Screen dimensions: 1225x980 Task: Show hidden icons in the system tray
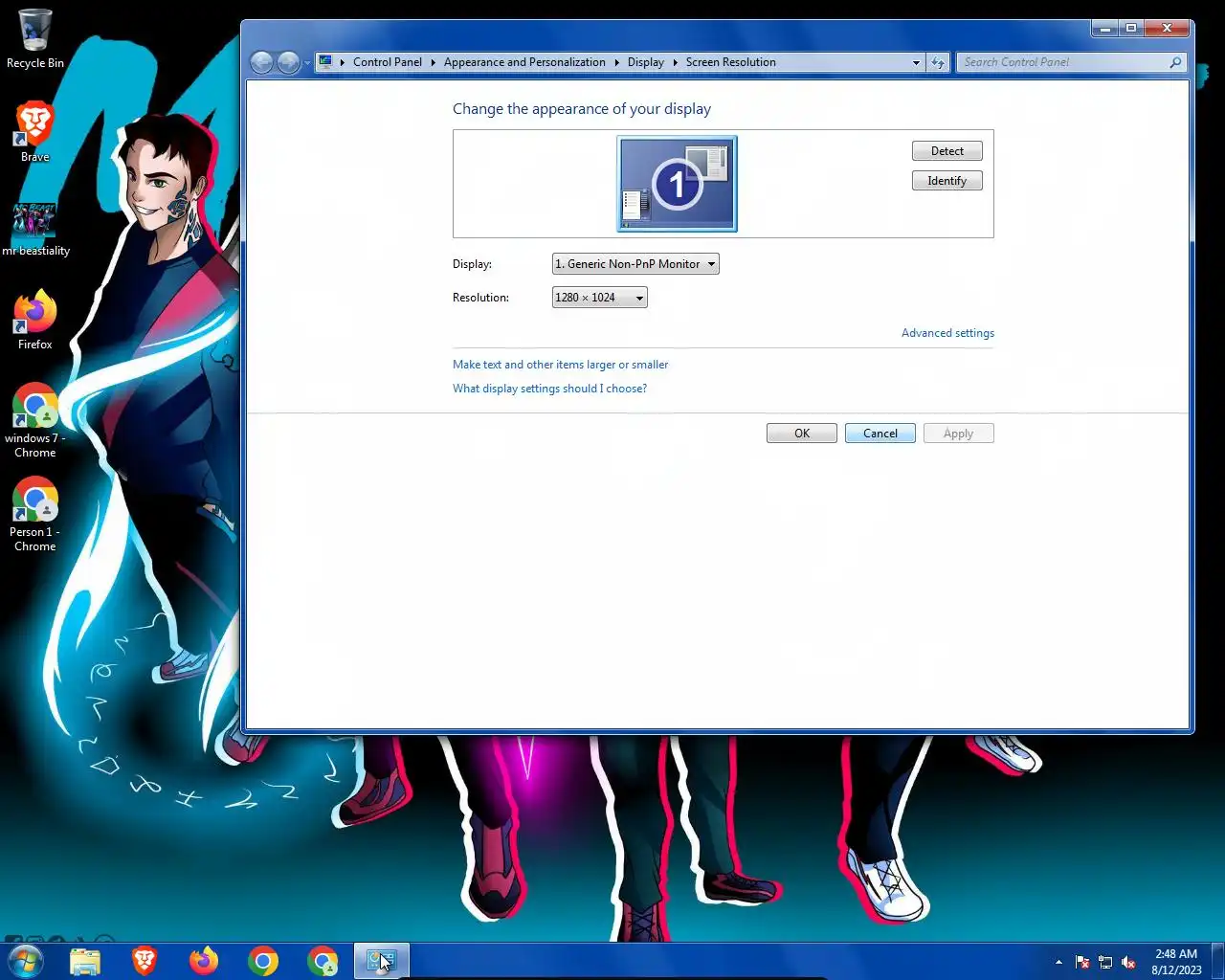point(1058,962)
